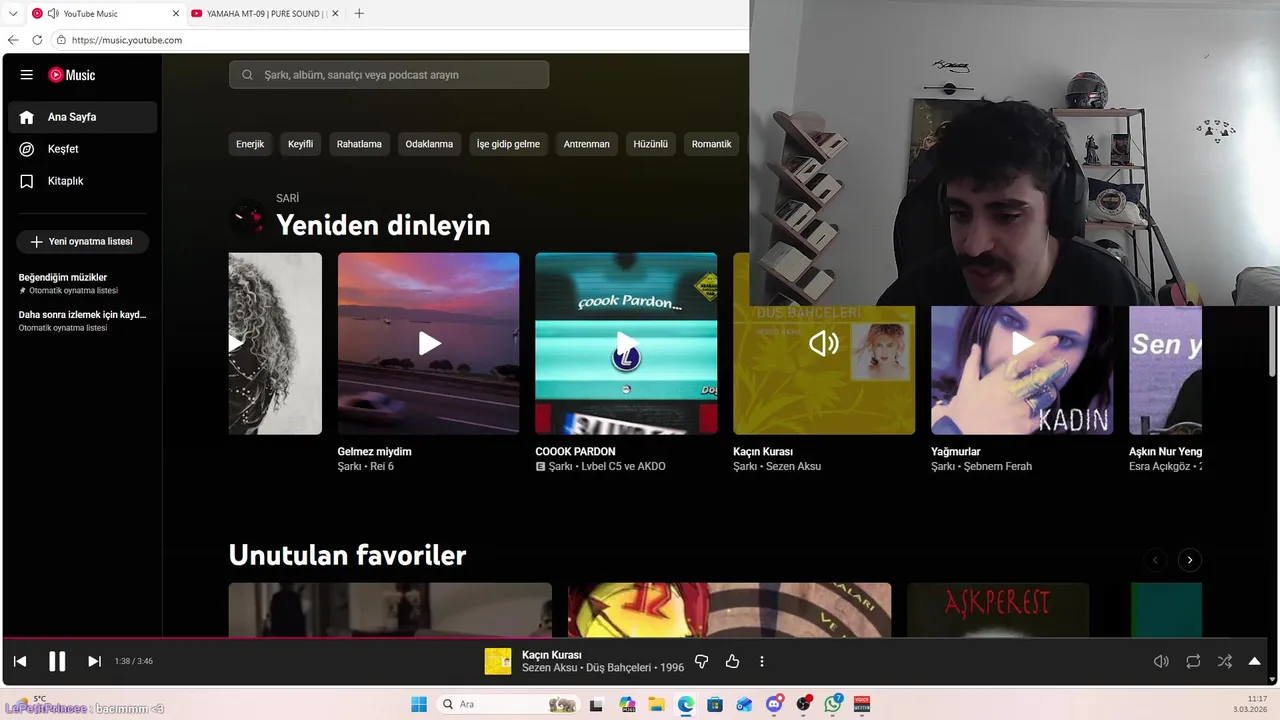The width and height of the screenshot is (1280, 720).
Task: Toggle shuffle in player bar
Action: point(1225,661)
